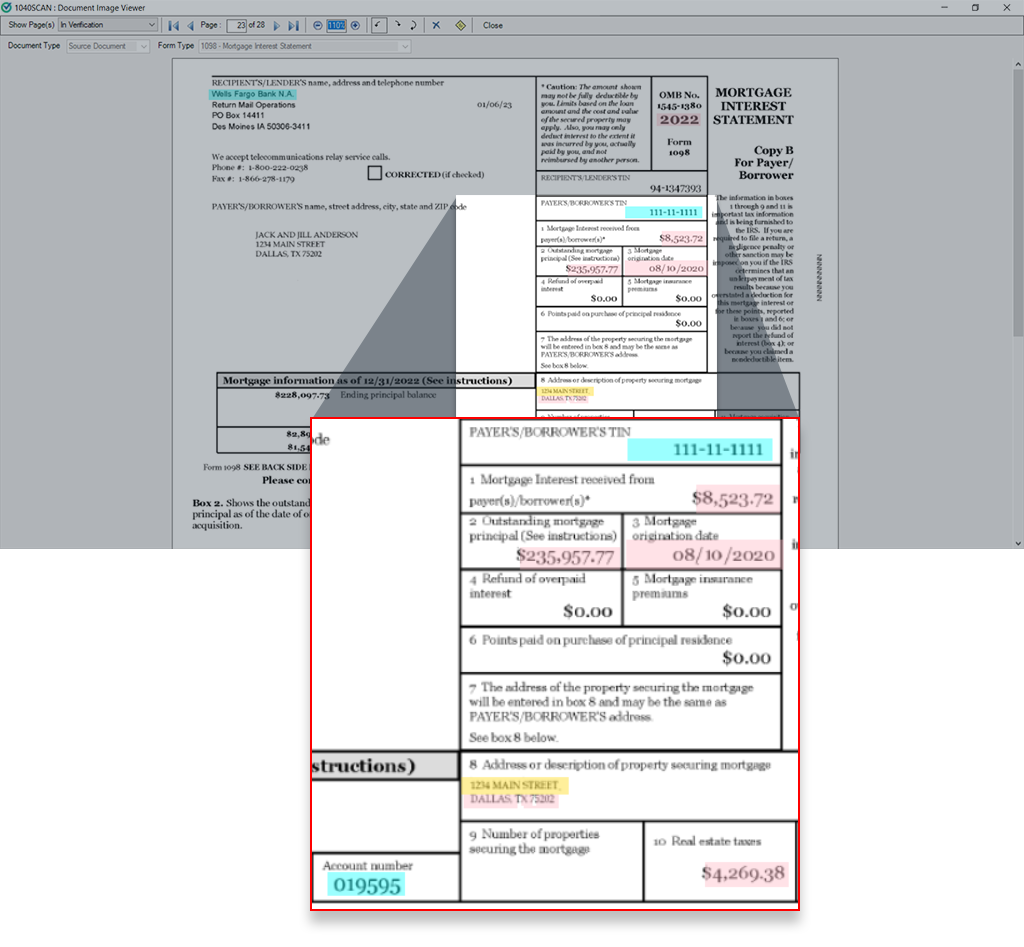Click the X delete-page toolbar icon

click(436, 25)
